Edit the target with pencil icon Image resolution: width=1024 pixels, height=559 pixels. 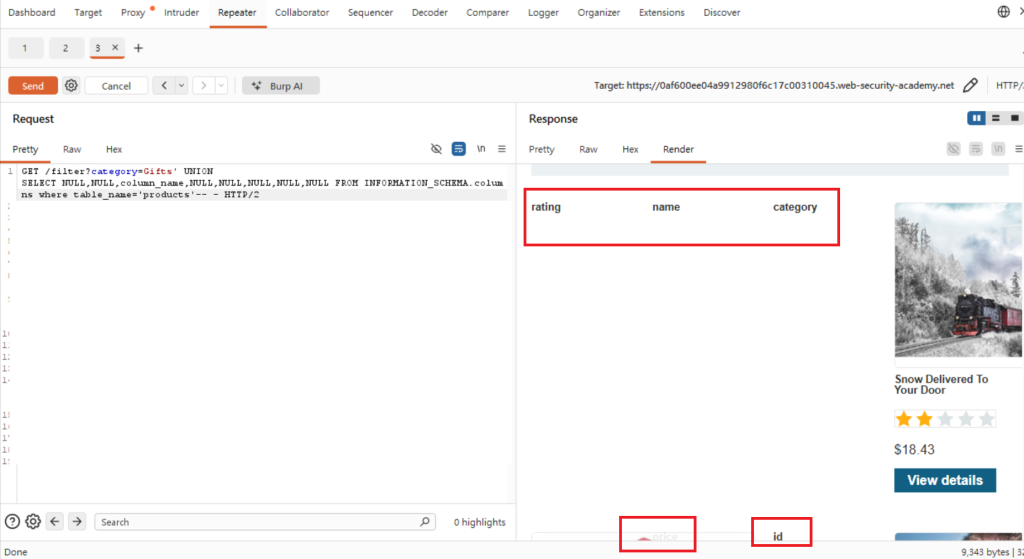pos(970,85)
